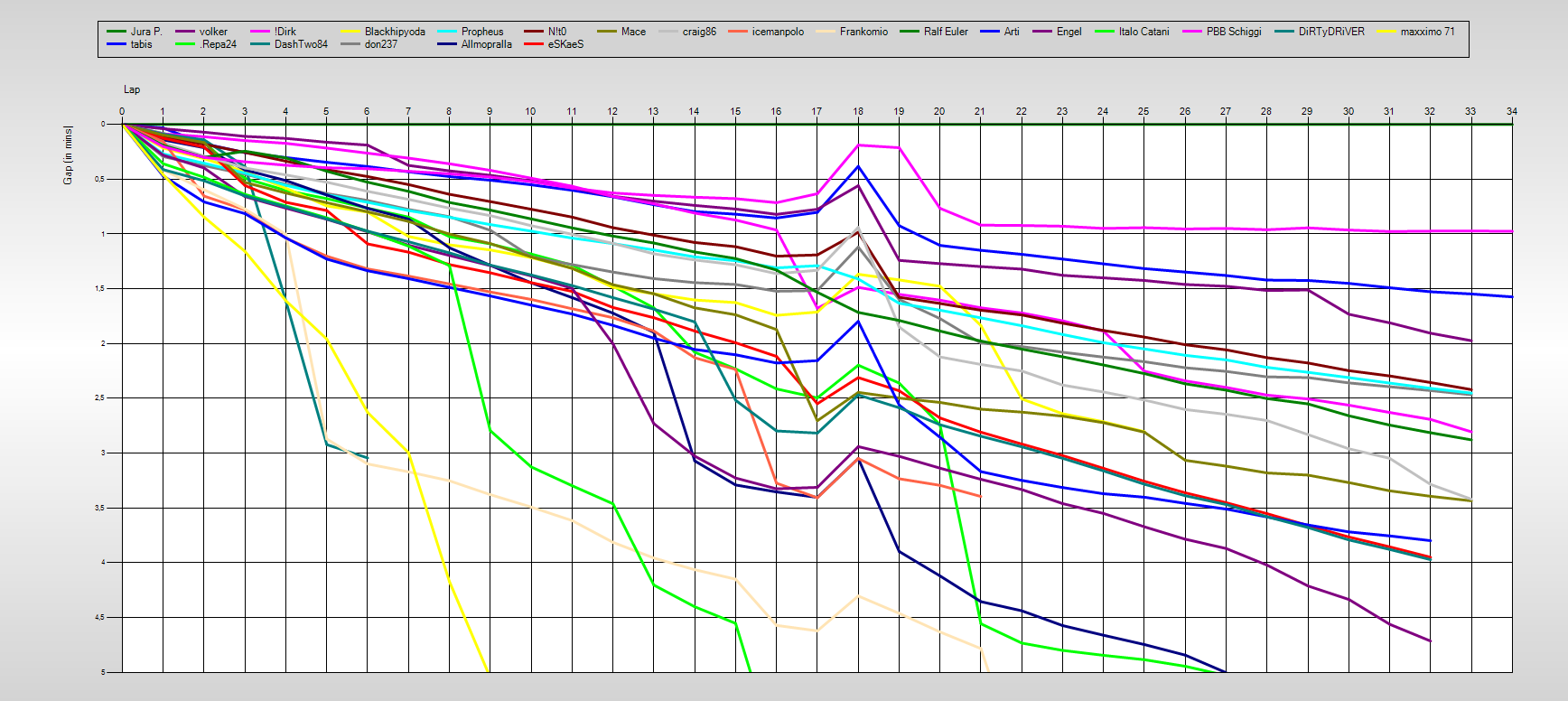
Task: Click the magenta line swatch beside PBB Schiggi
Action: click(x=1192, y=32)
